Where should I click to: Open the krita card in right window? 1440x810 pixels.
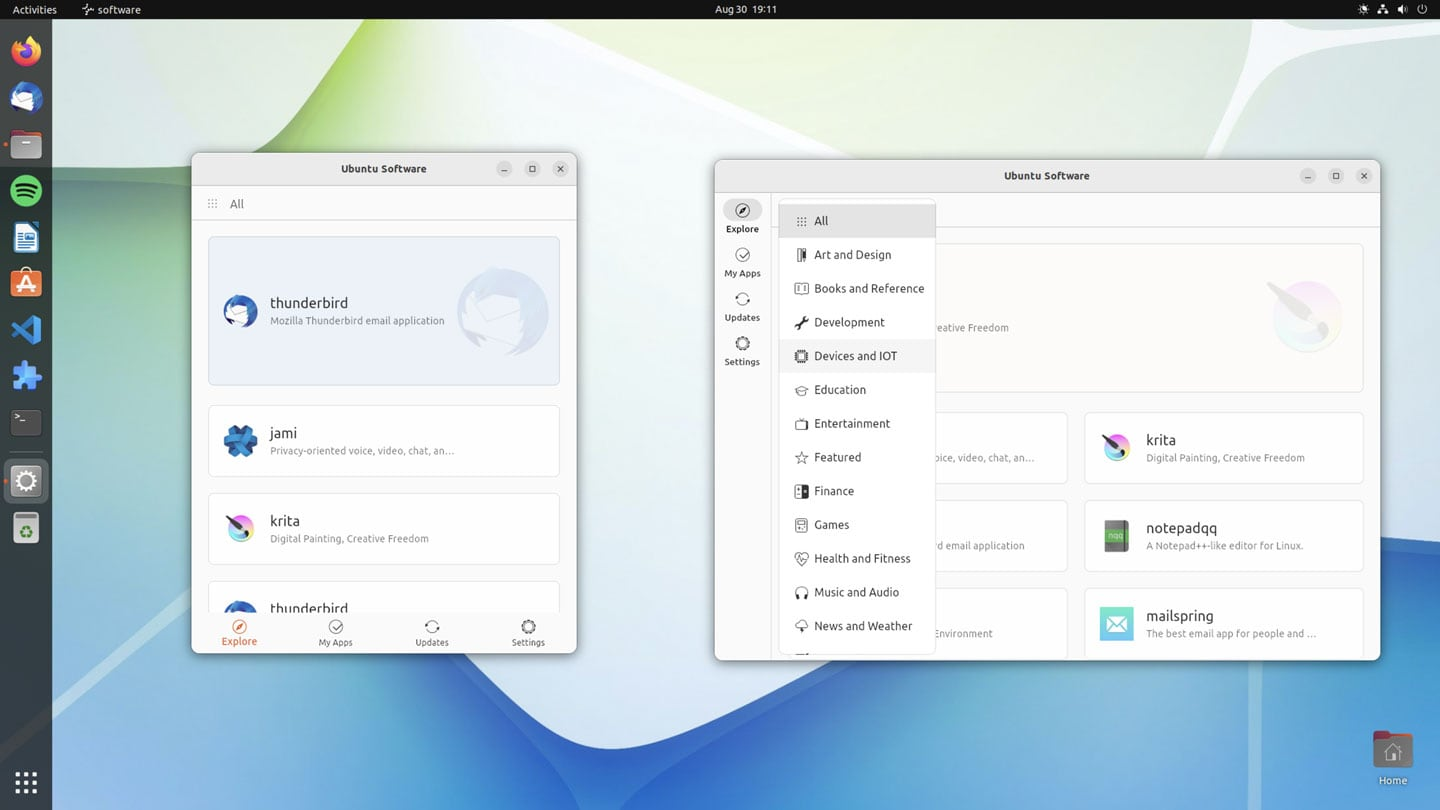point(1224,448)
